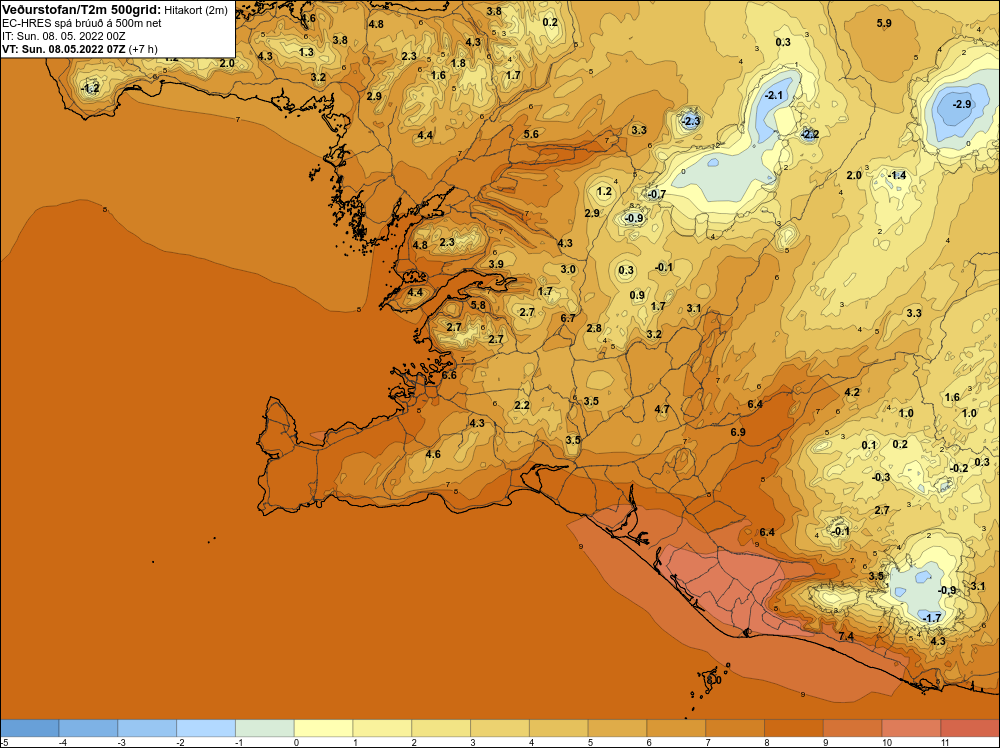Select the legend color right of 11
This screenshot has width=1000, height=748.
pyautogui.click(x=970, y=728)
